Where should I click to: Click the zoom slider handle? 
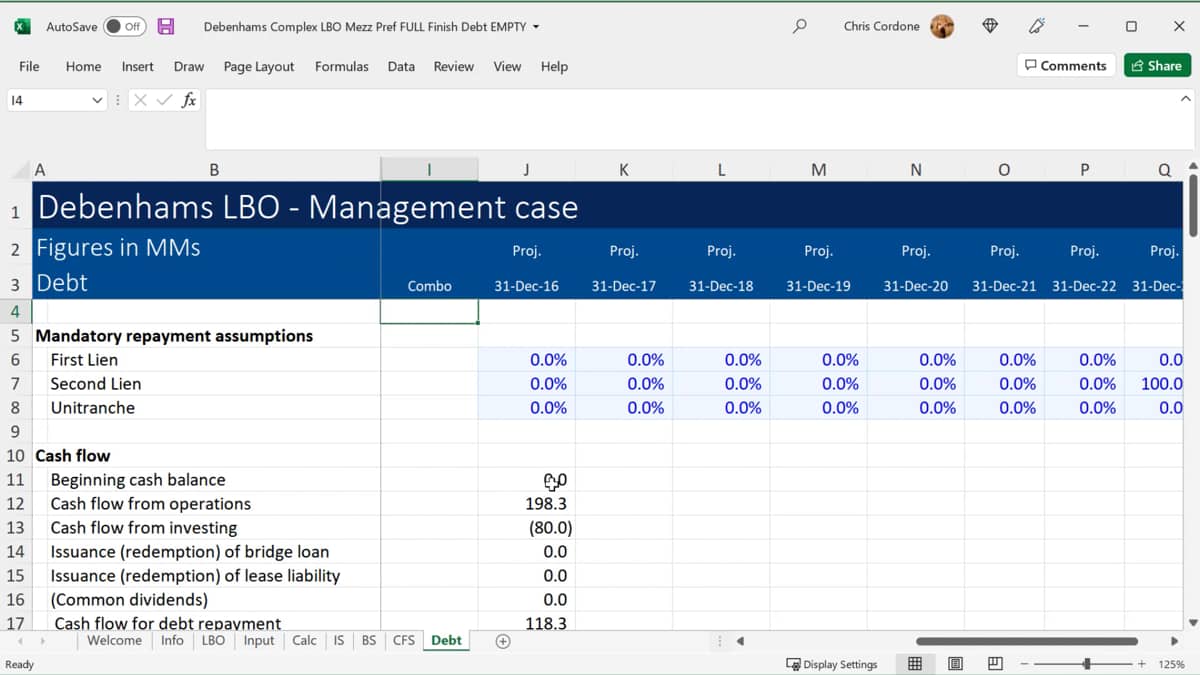pyautogui.click(x=1087, y=664)
